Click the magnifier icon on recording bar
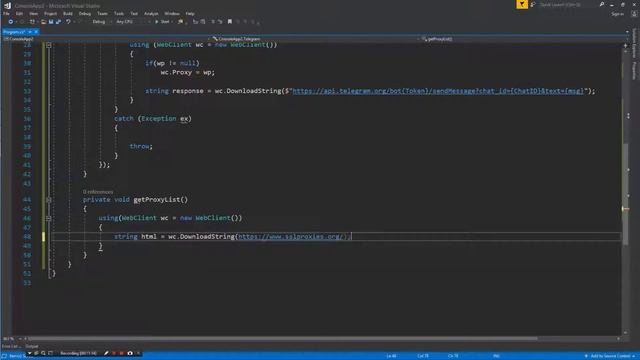The width and height of the screenshot is (640, 360). pyautogui.click(x=43, y=353)
